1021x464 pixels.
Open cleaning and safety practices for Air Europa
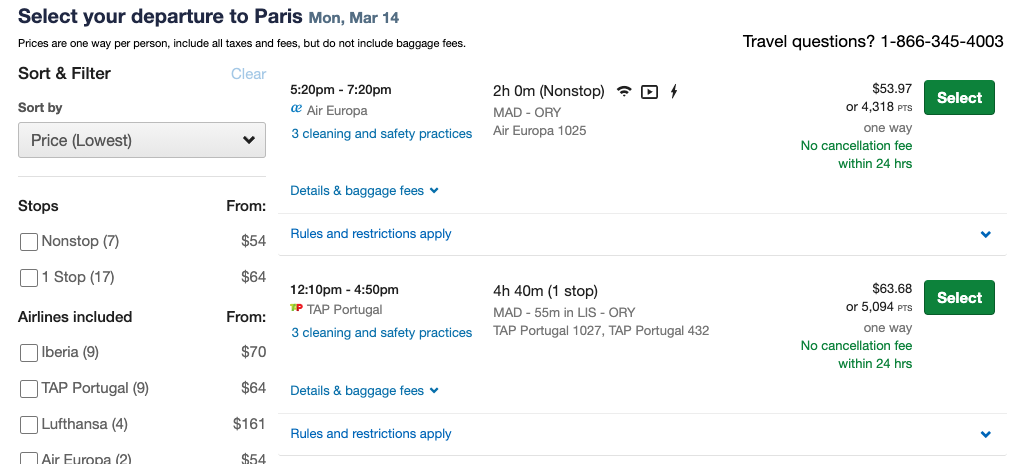(x=382, y=133)
